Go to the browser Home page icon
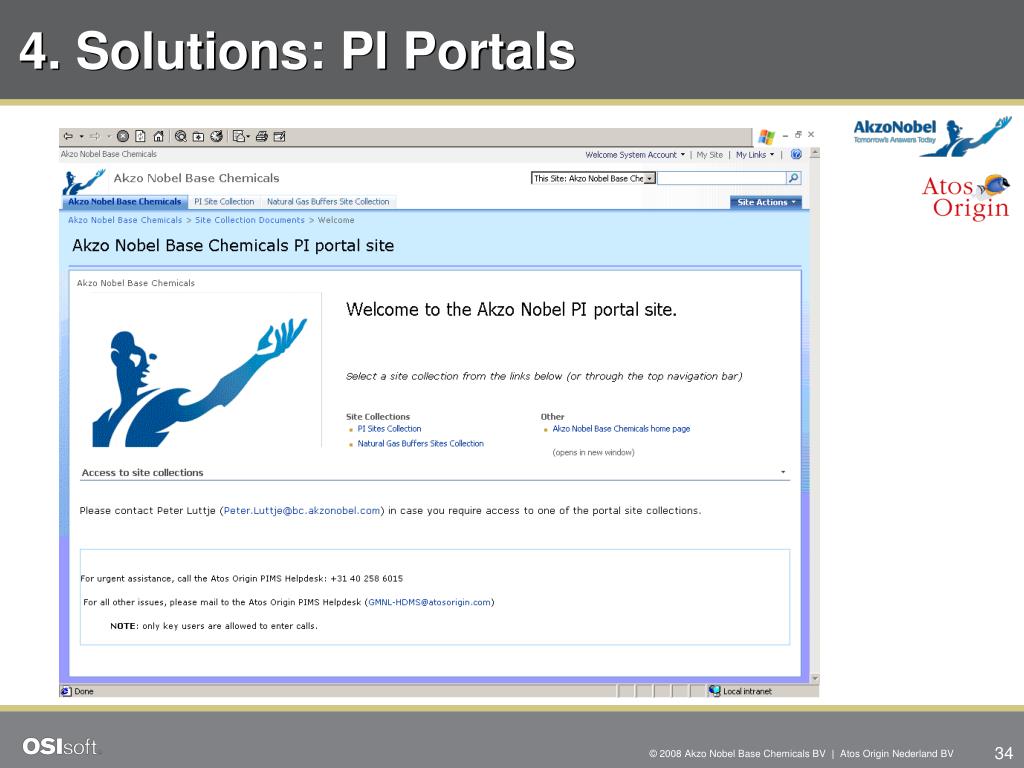Screen dimensions: 1024x768 pos(158,136)
